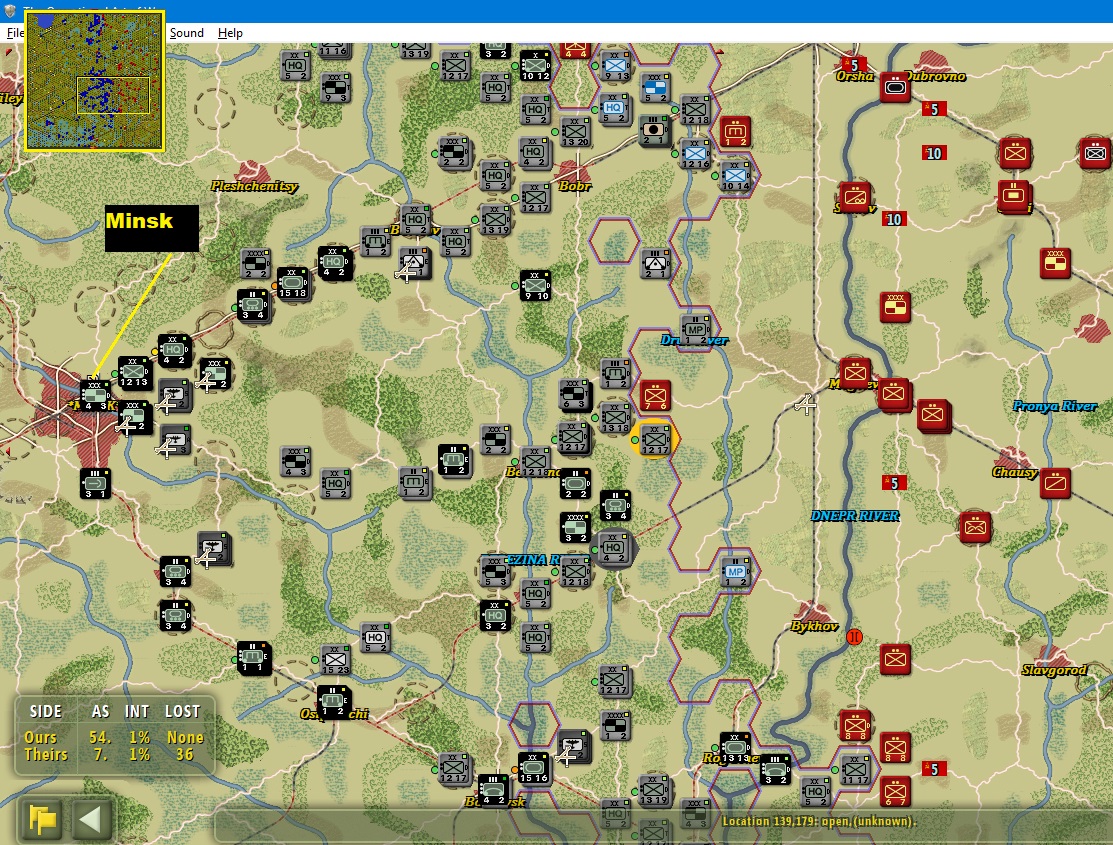Click the "Theirs" row in the losses panel

point(114,754)
